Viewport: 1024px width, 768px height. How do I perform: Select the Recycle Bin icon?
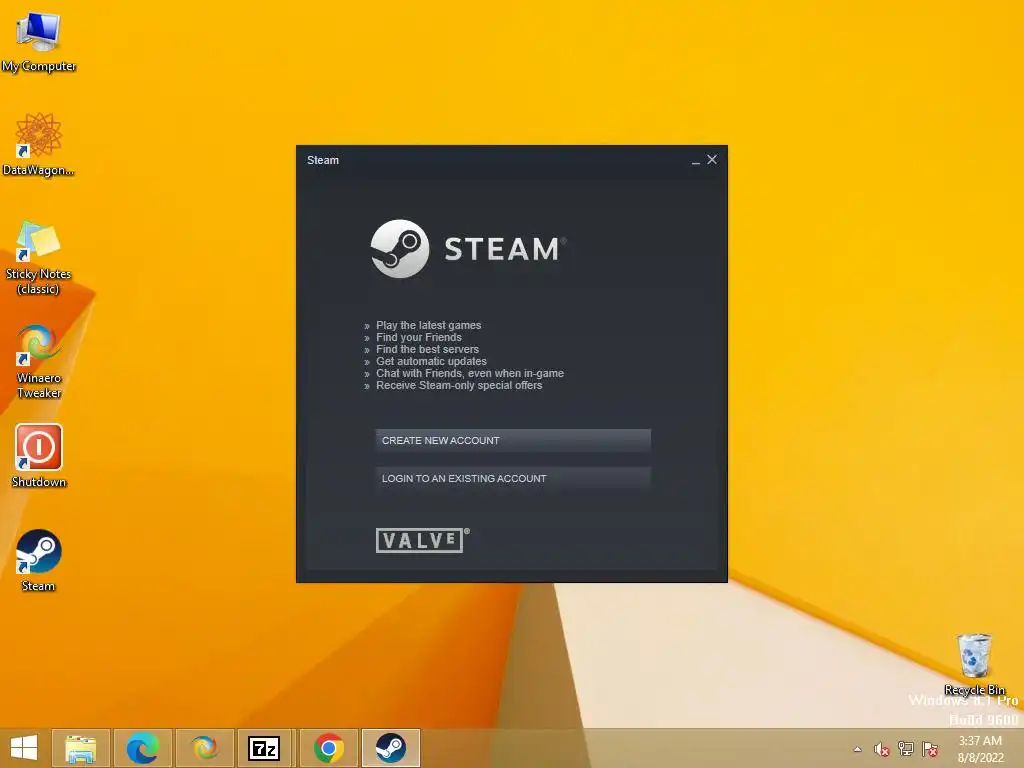click(974, 664)
